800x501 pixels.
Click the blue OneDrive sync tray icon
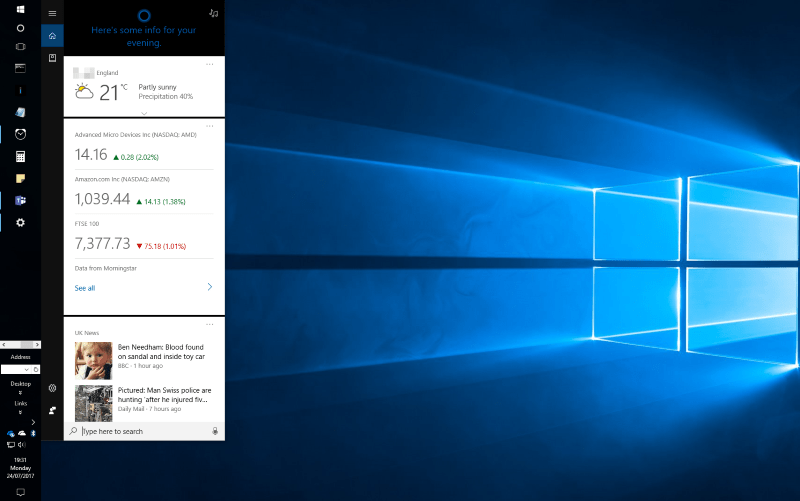pos(11,433)
